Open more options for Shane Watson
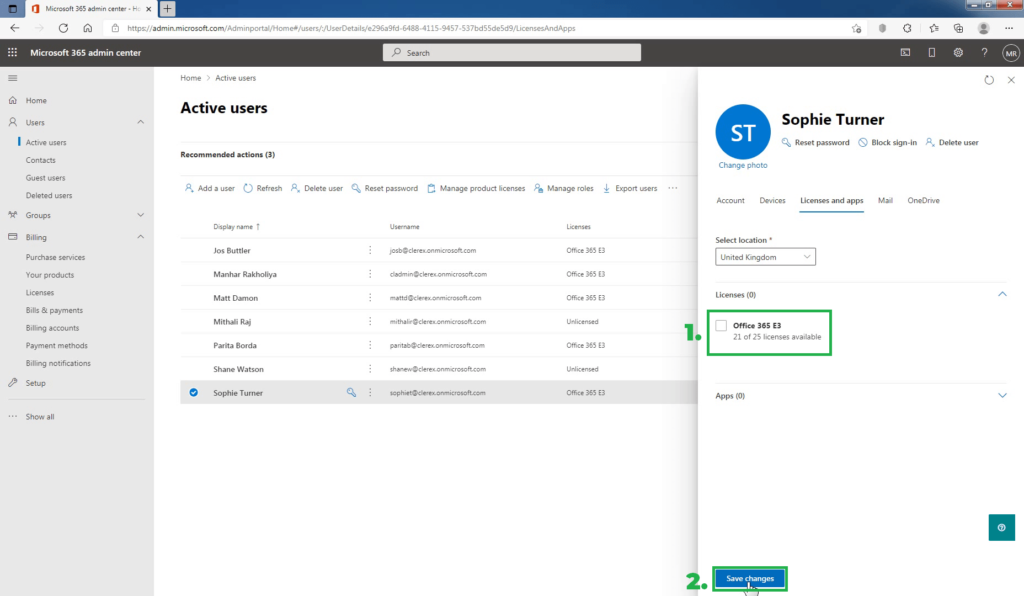Screen dimensions: 1024x596 pyautogui.click(x=370, y=369)
